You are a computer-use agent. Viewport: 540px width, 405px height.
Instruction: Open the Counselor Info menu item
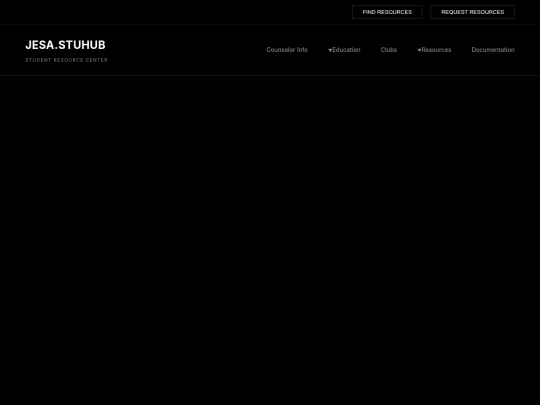point(287,50)
